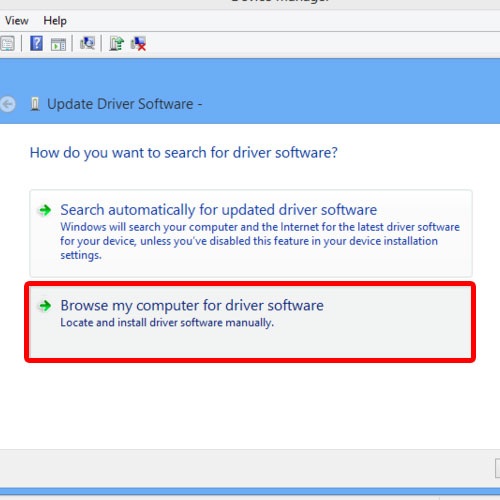Click the Update Driver Software toolbar icon

pos(116,44)
